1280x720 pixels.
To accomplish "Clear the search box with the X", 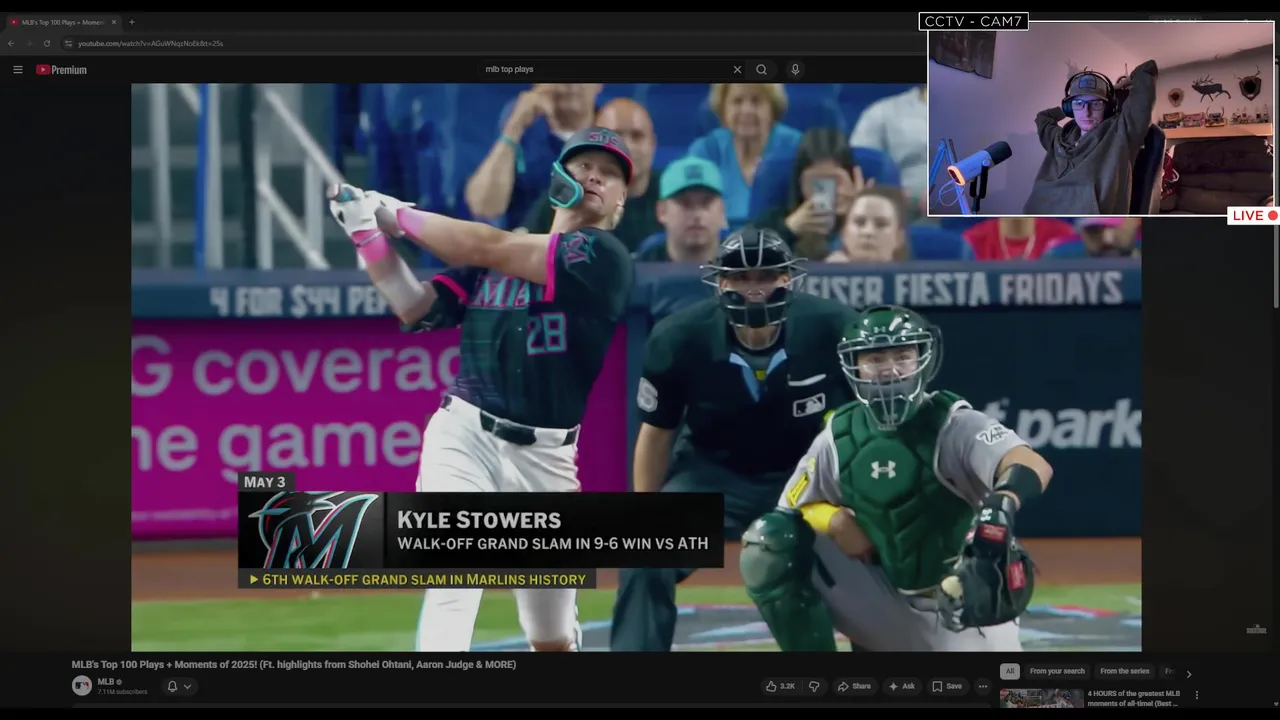I will click(x=737, y=70).
